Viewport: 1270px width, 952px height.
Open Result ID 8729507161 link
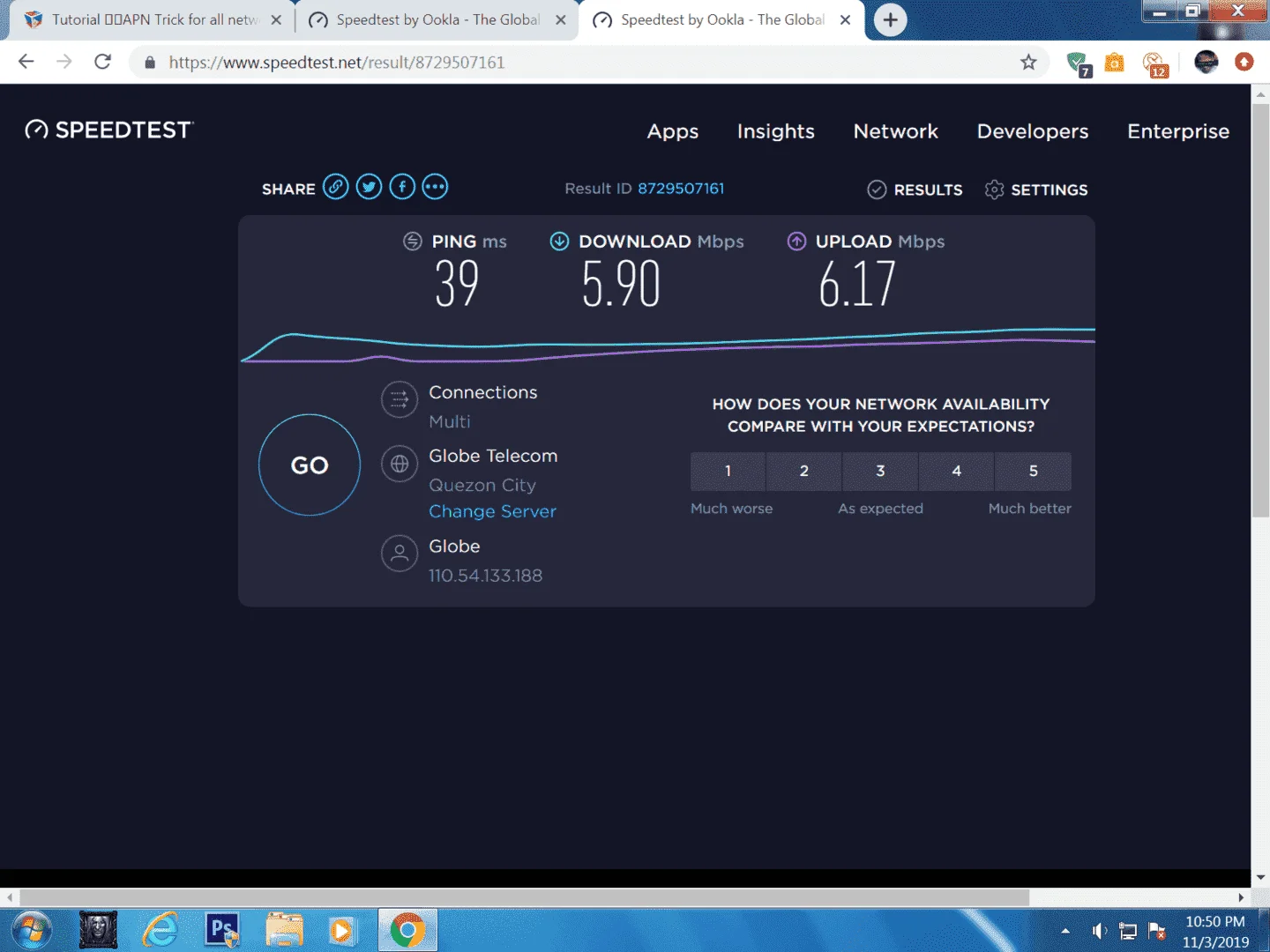pyautogui.click(x=681, y=189)
